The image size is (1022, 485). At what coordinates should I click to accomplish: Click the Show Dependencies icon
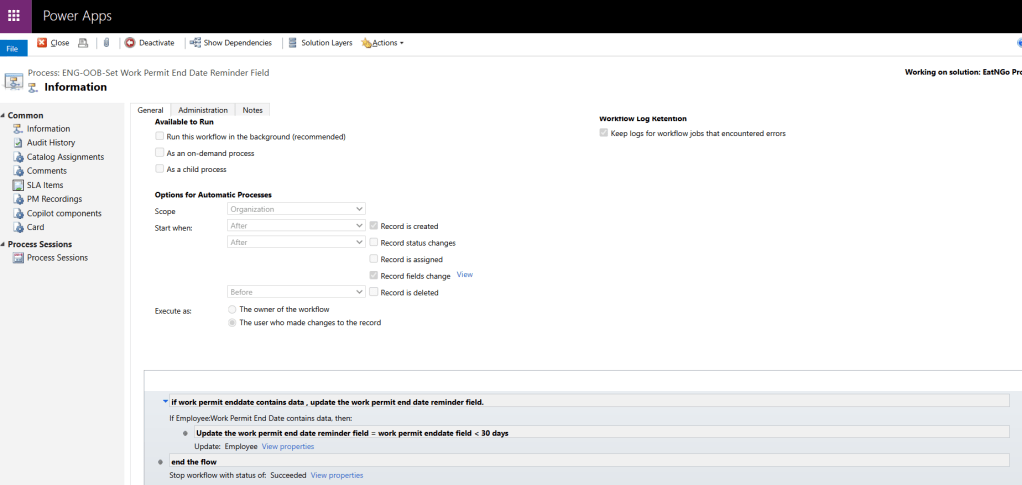point(195,43)
